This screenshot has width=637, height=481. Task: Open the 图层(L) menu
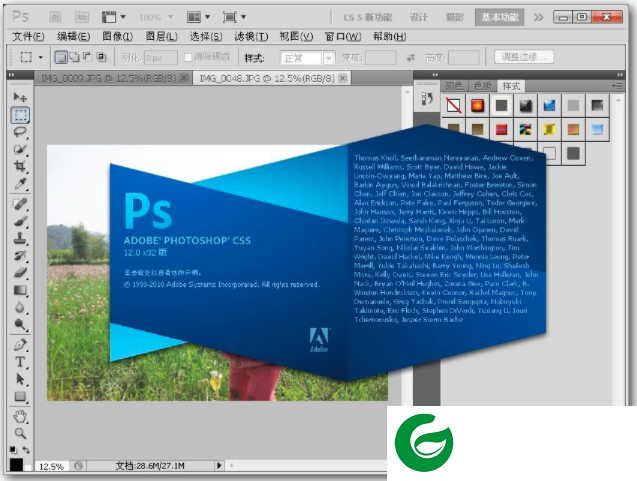tap(161, 37)
